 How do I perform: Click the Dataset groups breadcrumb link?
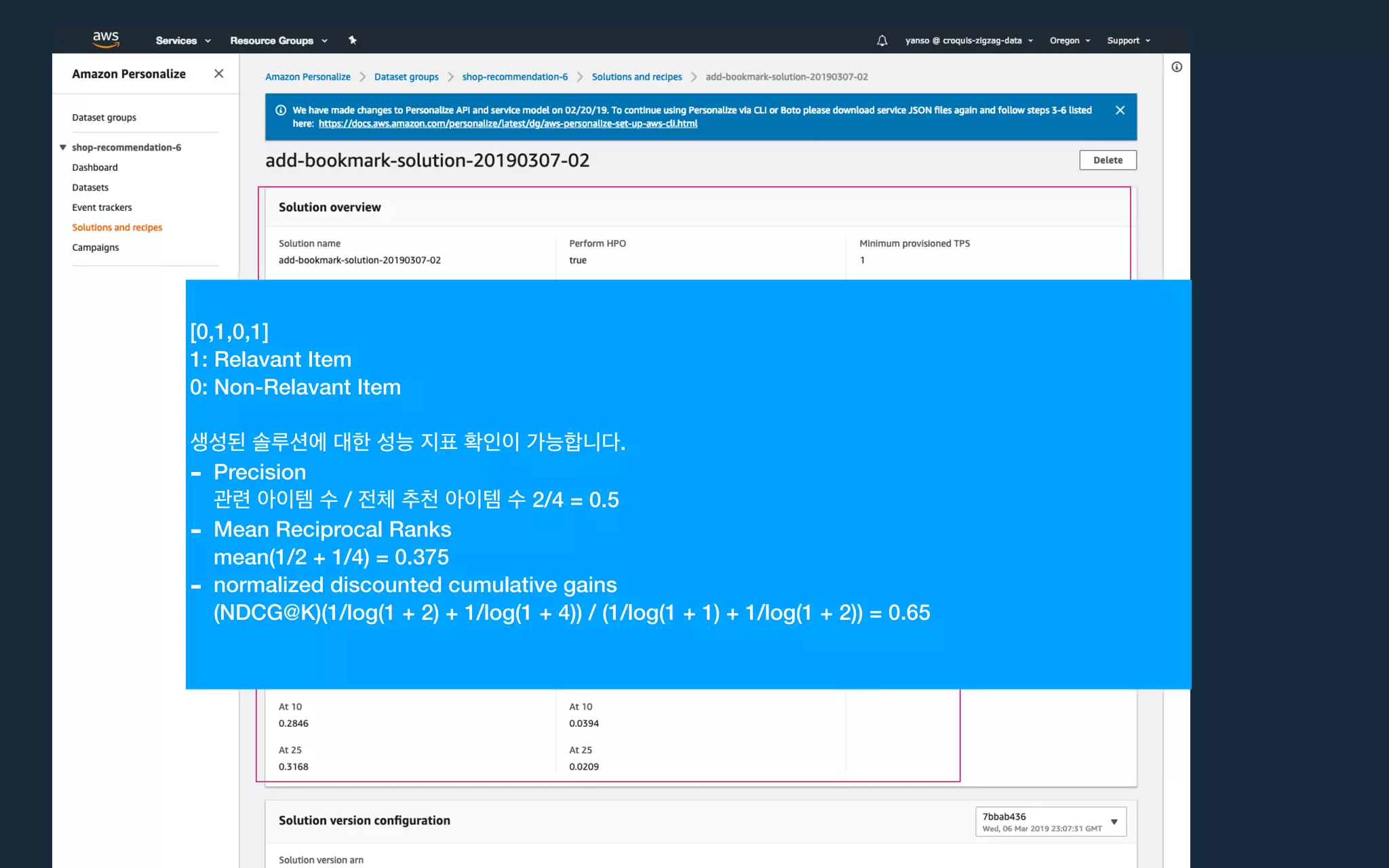(406, 77)
